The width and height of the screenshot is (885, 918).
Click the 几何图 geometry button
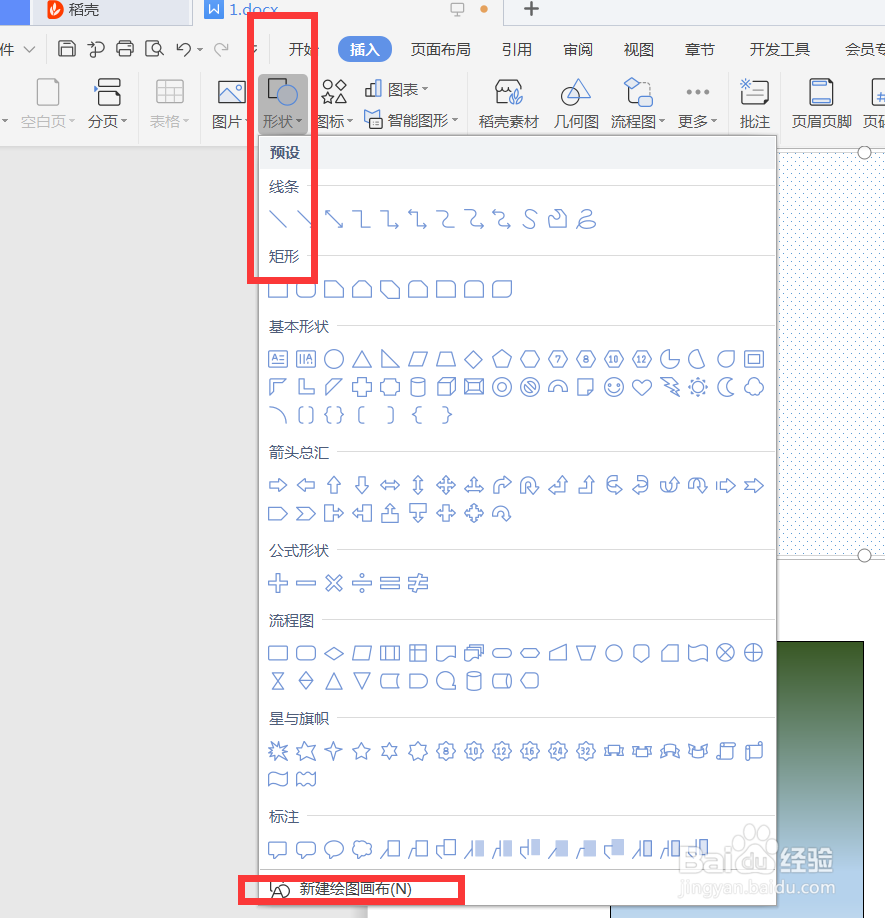pos(576,104)
